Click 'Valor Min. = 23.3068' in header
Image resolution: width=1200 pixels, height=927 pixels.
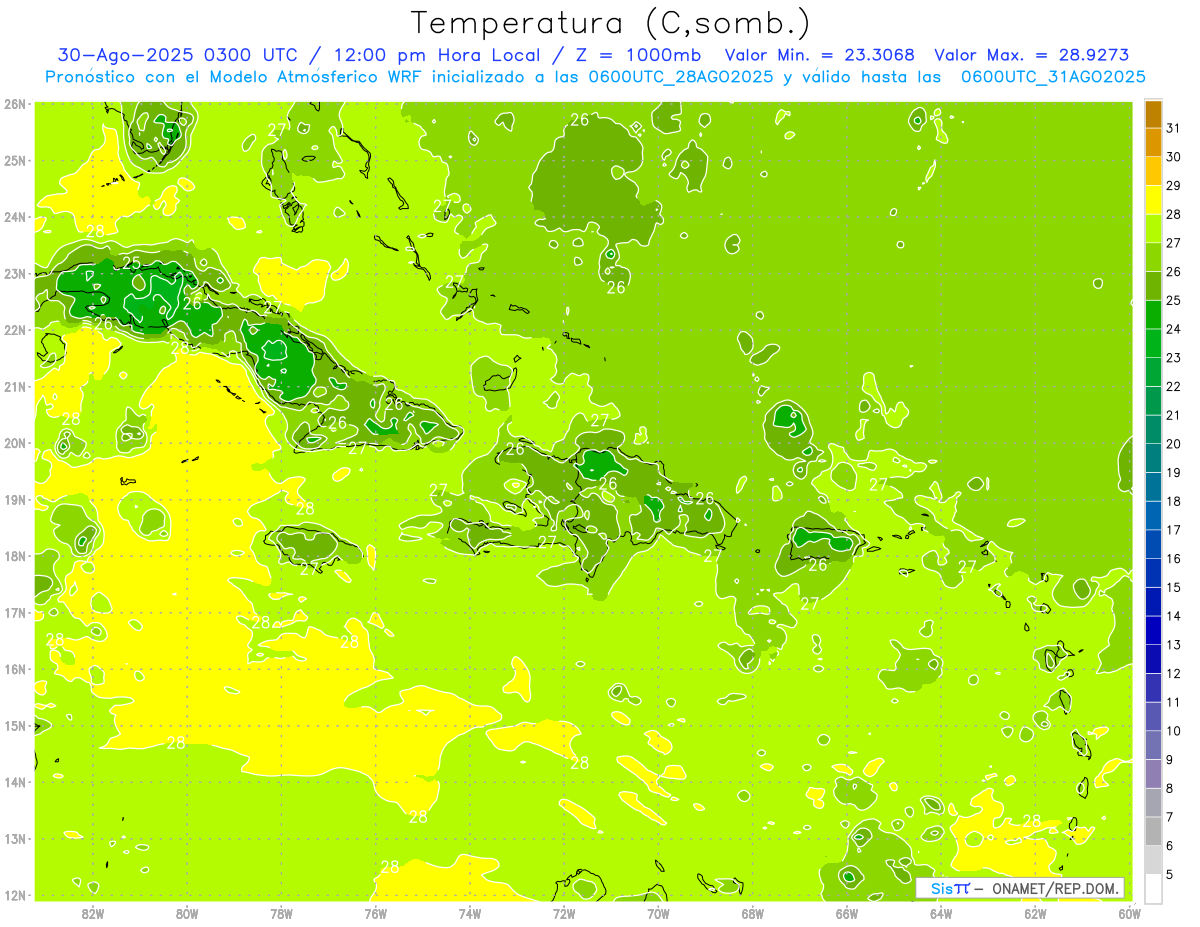(819, 55)
